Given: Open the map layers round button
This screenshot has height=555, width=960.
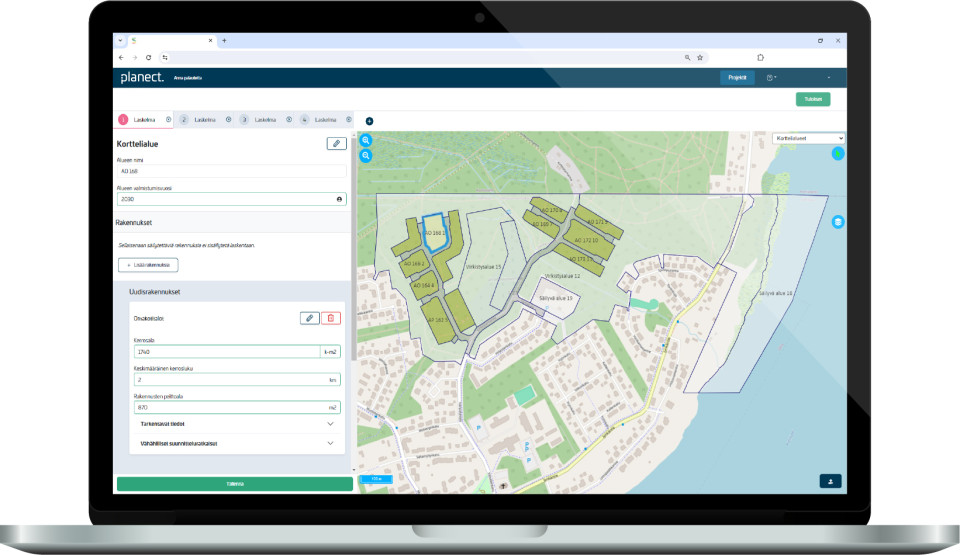Looking at the screenshot, I should [x=838, y=222].
